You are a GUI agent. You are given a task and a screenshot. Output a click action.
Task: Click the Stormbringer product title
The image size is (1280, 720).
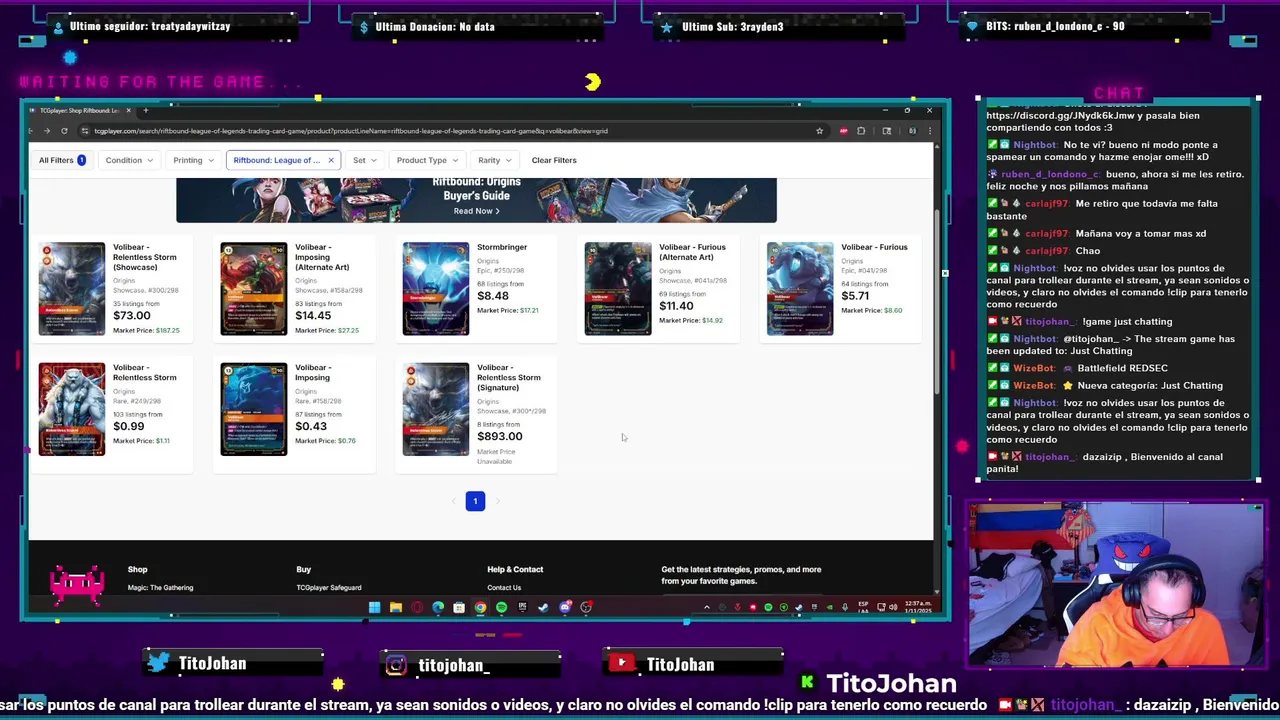(x=502, y=247)
